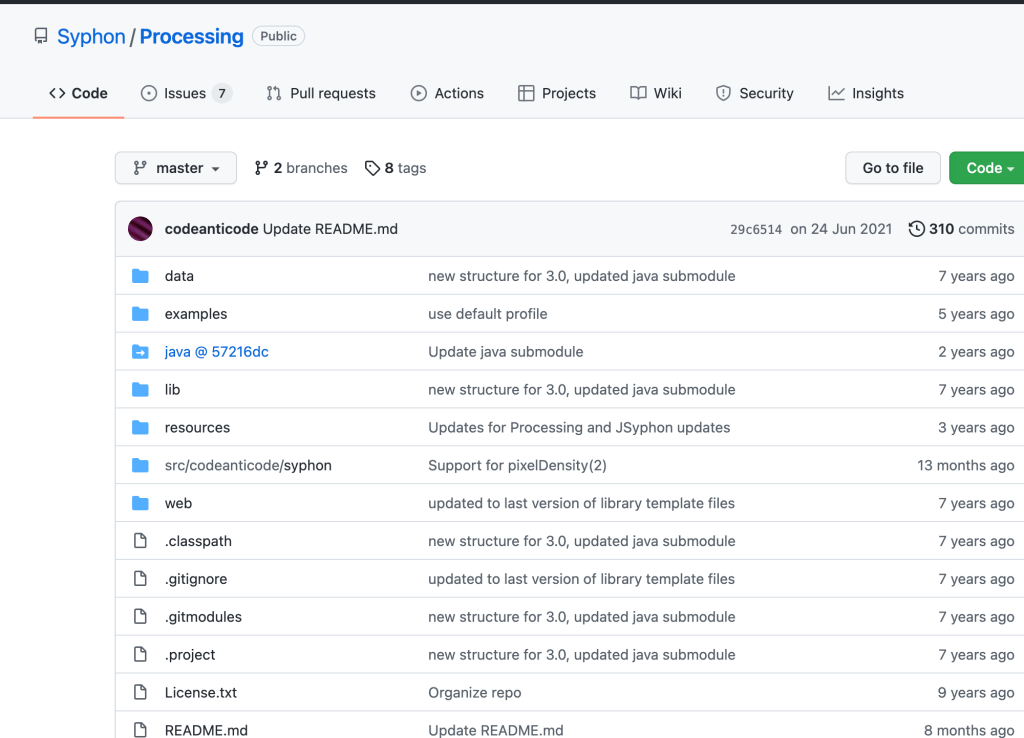Click the repository icon beside Syphon
Screen dimensions: 1024x738
41,37
